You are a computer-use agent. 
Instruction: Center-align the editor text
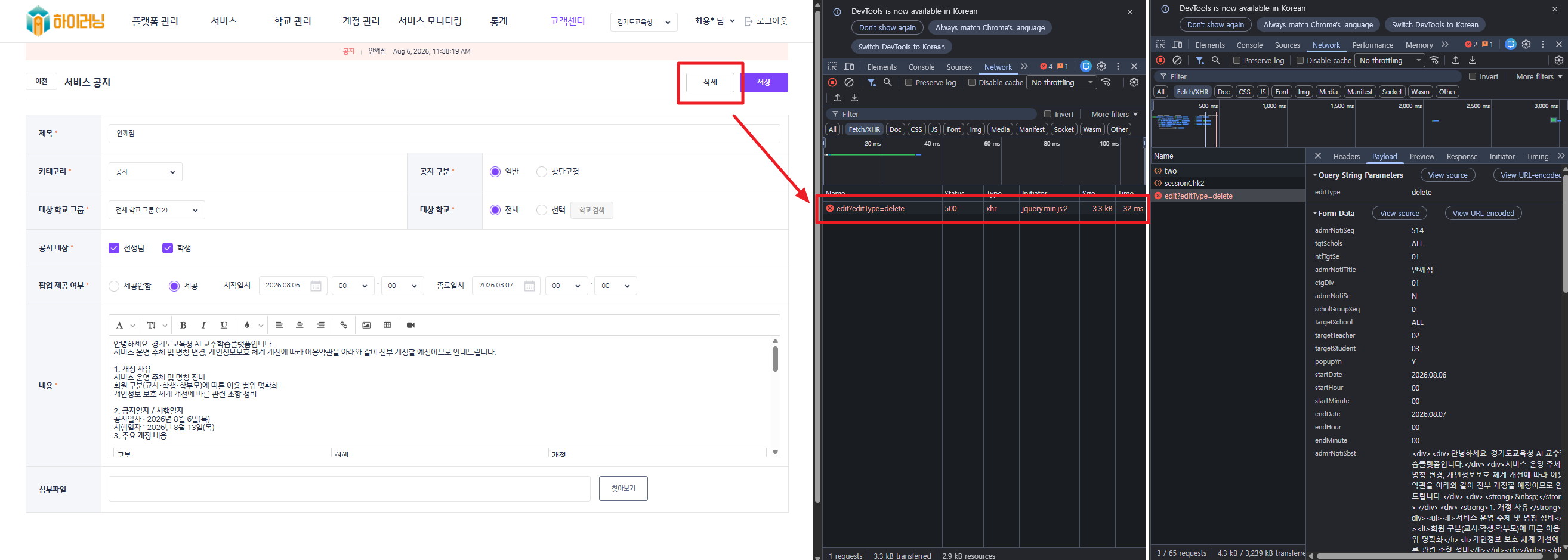coord(300,325)
